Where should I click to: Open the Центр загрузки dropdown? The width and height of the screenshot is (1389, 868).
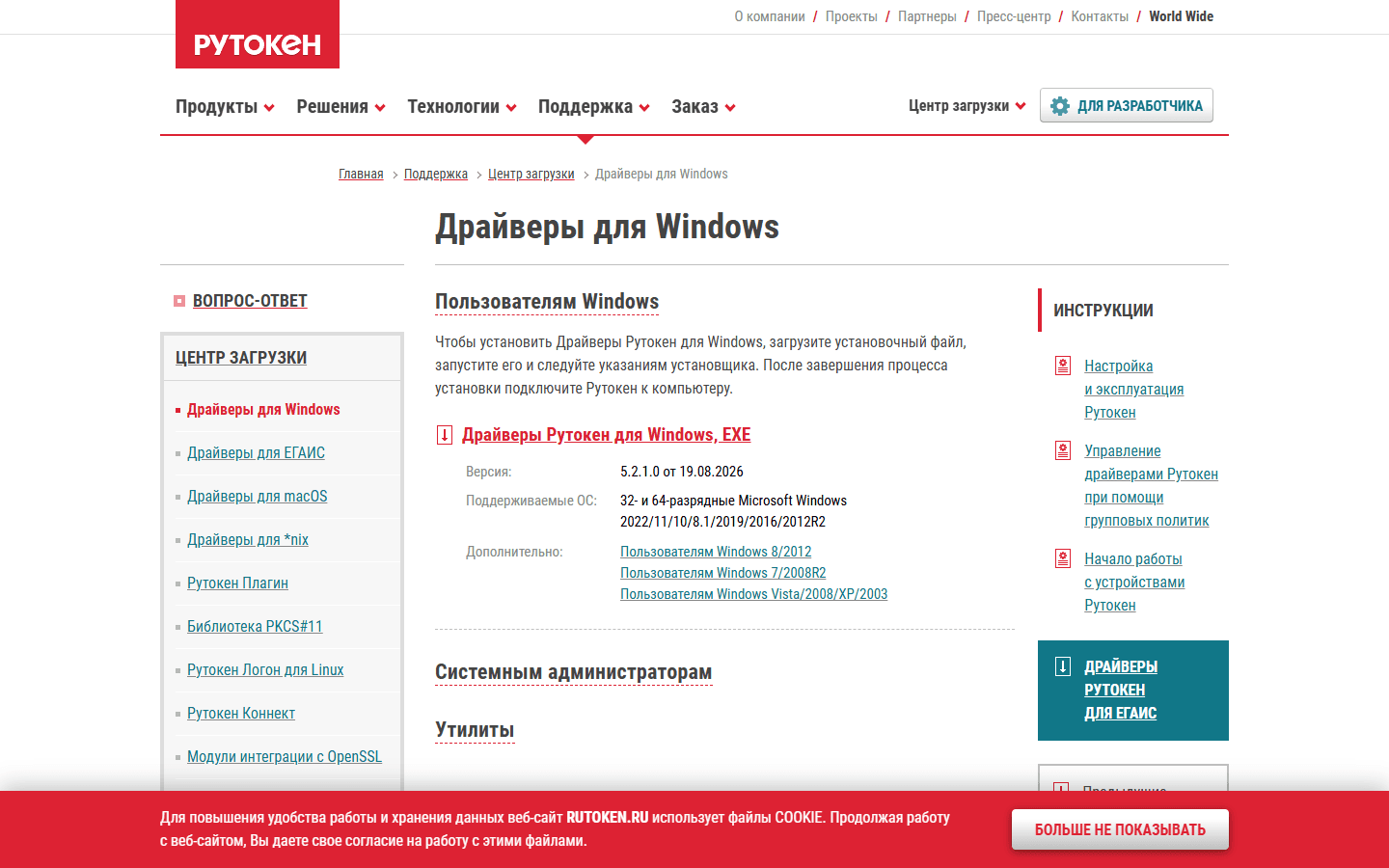[967, 106]
